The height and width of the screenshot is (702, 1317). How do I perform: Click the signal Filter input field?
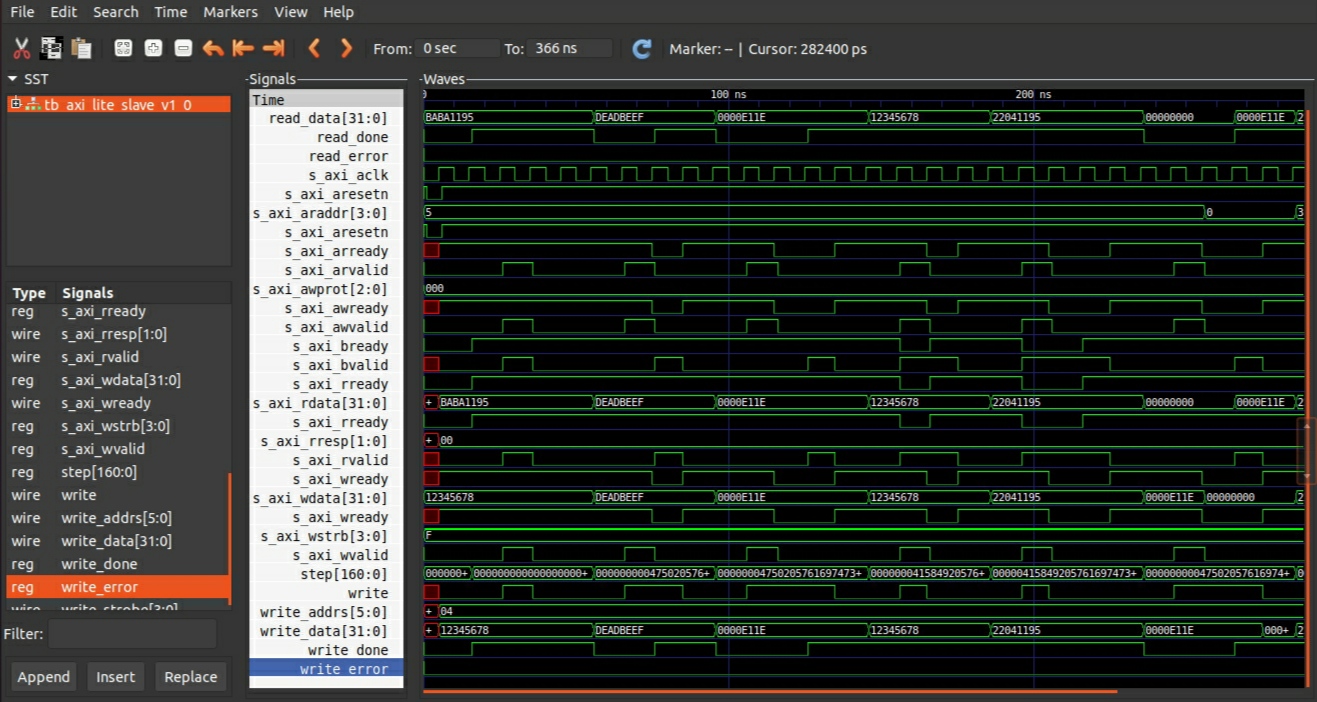click(x=132, y=634)
